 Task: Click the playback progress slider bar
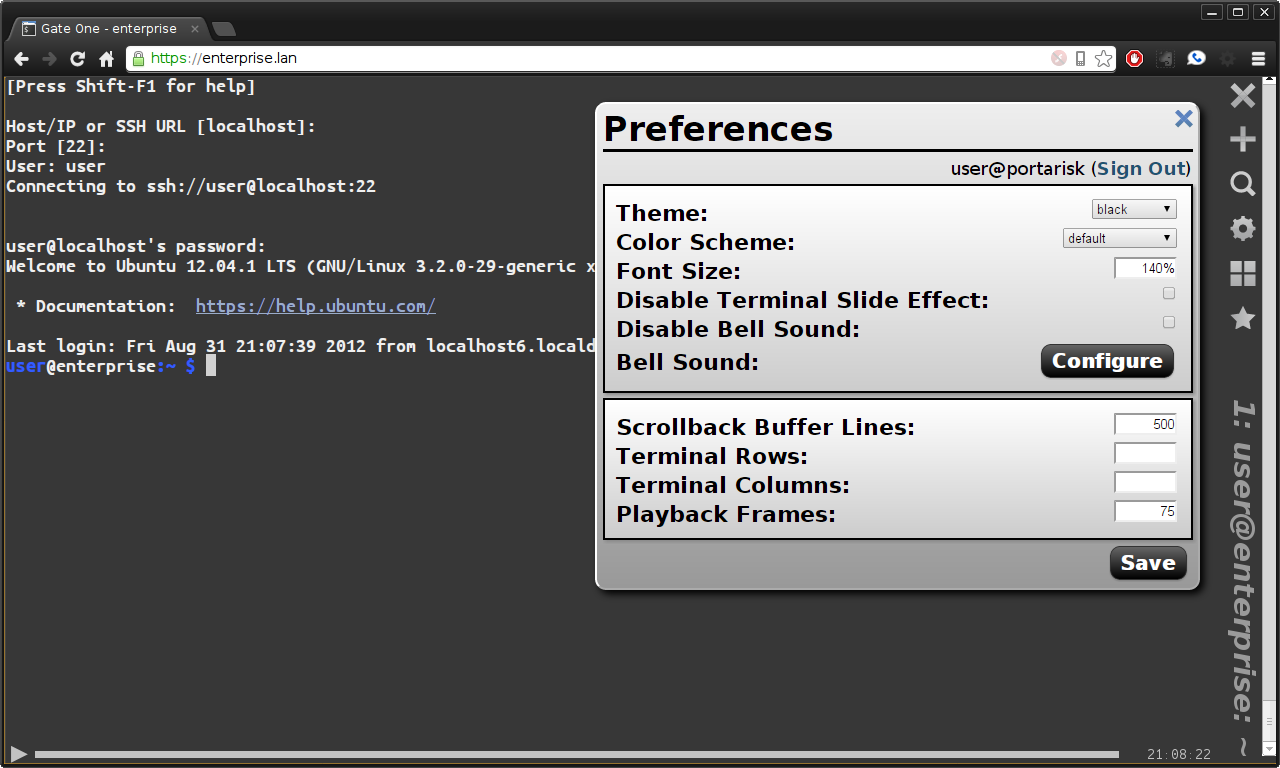click(576, 754)
